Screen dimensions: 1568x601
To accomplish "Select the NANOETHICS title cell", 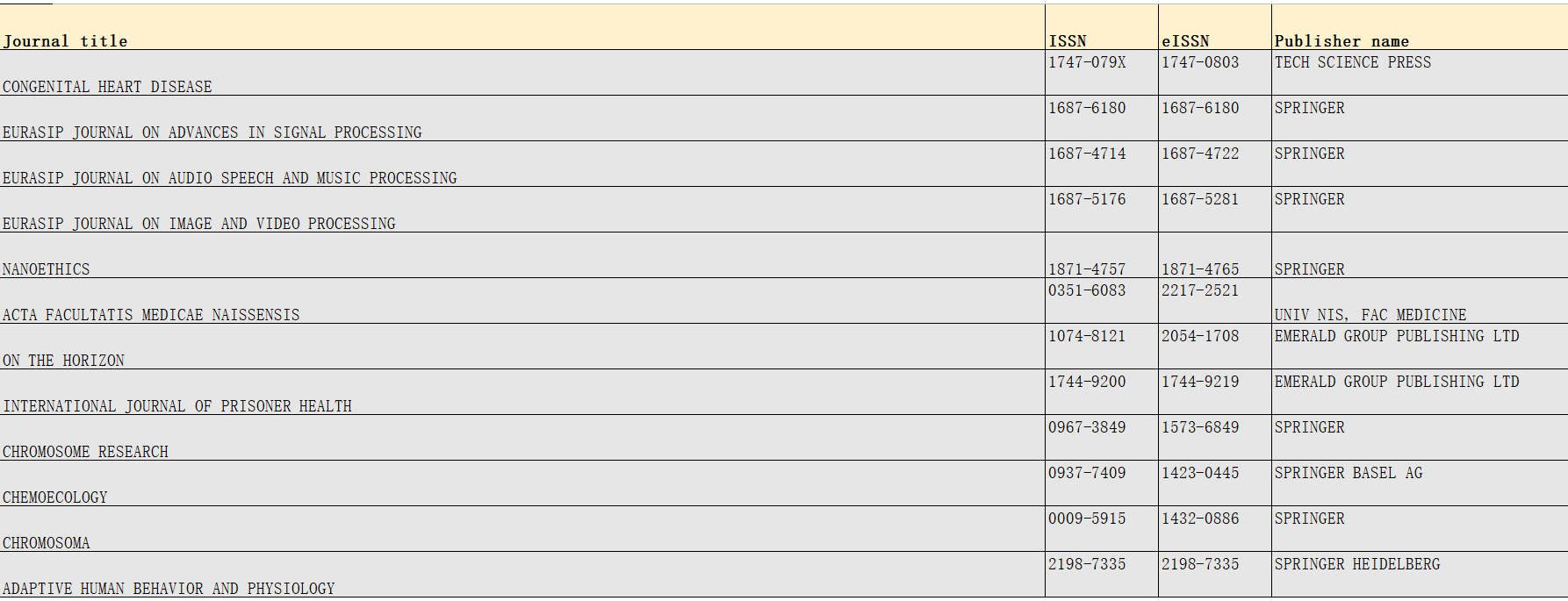I will coord(522,255).
